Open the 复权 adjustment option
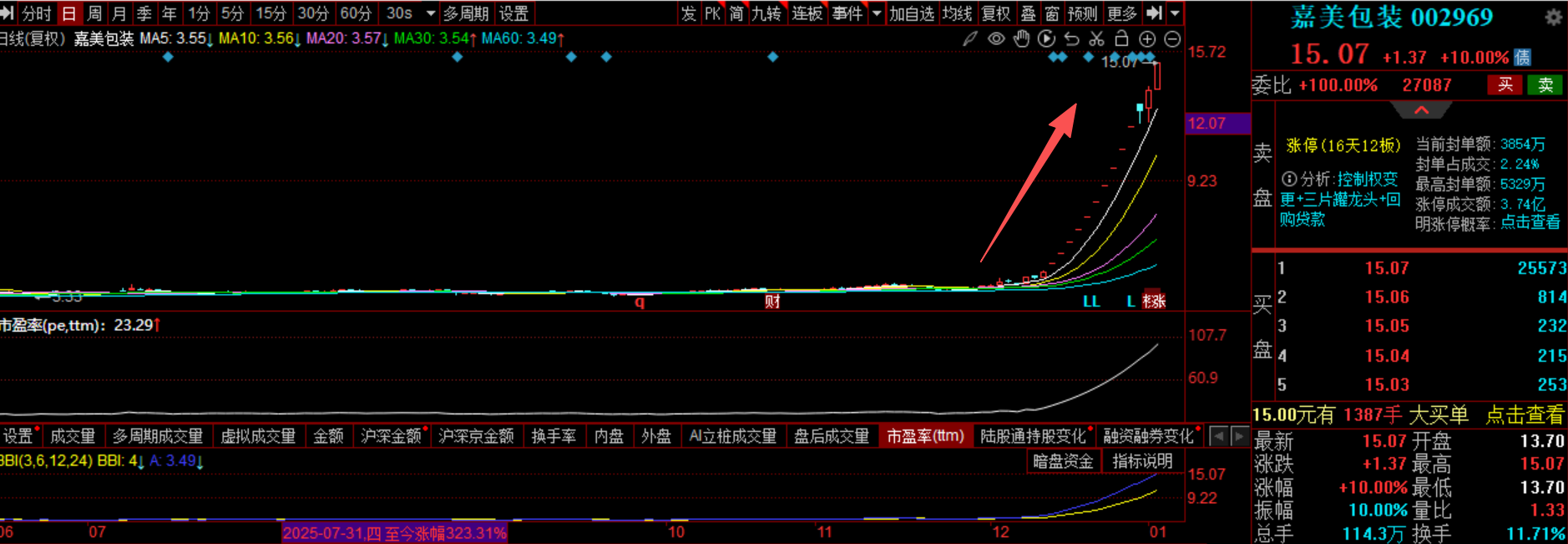The width and height of the screenshot is (1568, 544). coord(997,13)
